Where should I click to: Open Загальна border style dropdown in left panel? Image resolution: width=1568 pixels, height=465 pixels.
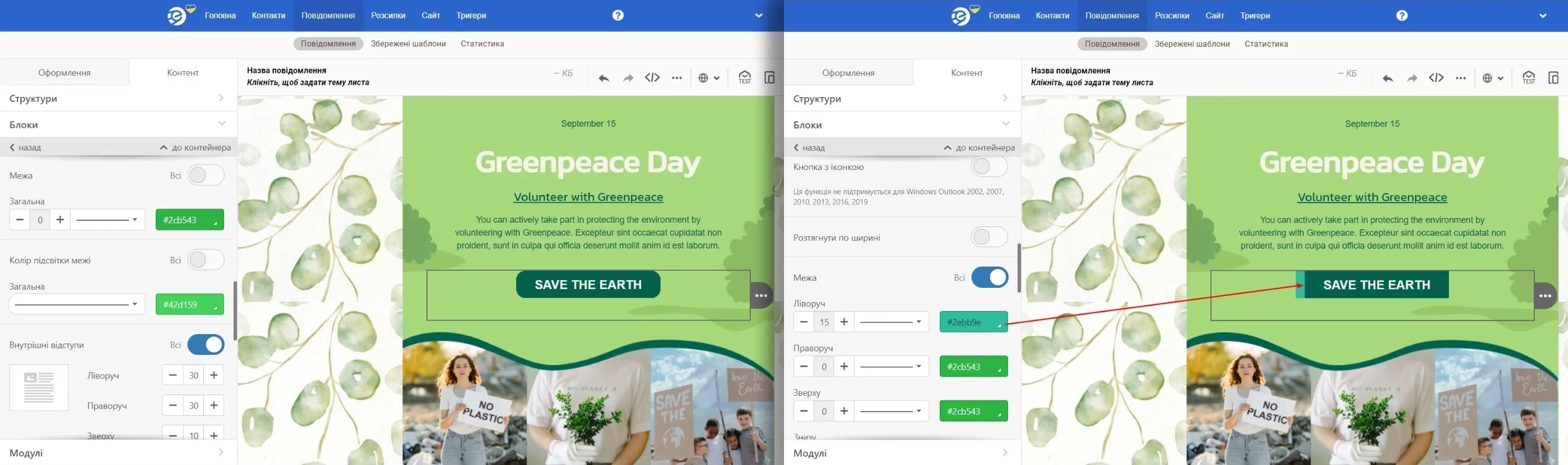pyautogui.click(x=107, y=220)
